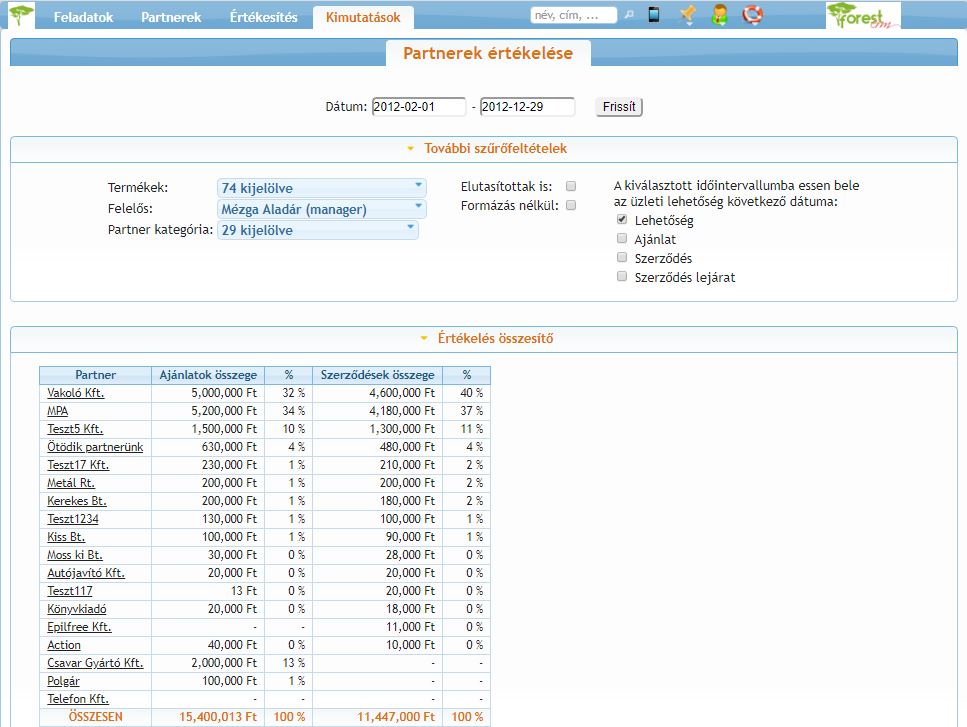Click the lifebuoy help icon
The height and width of the screenshot is (727, 967).
click(752, 15)
